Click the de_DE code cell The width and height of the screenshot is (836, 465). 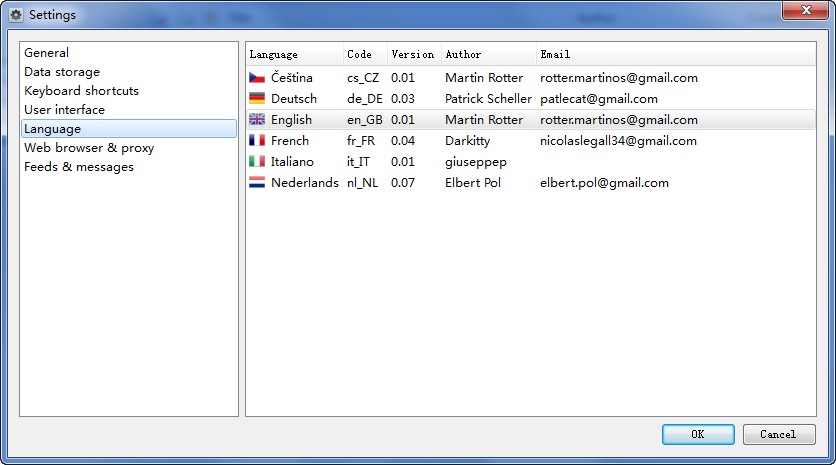365,99
